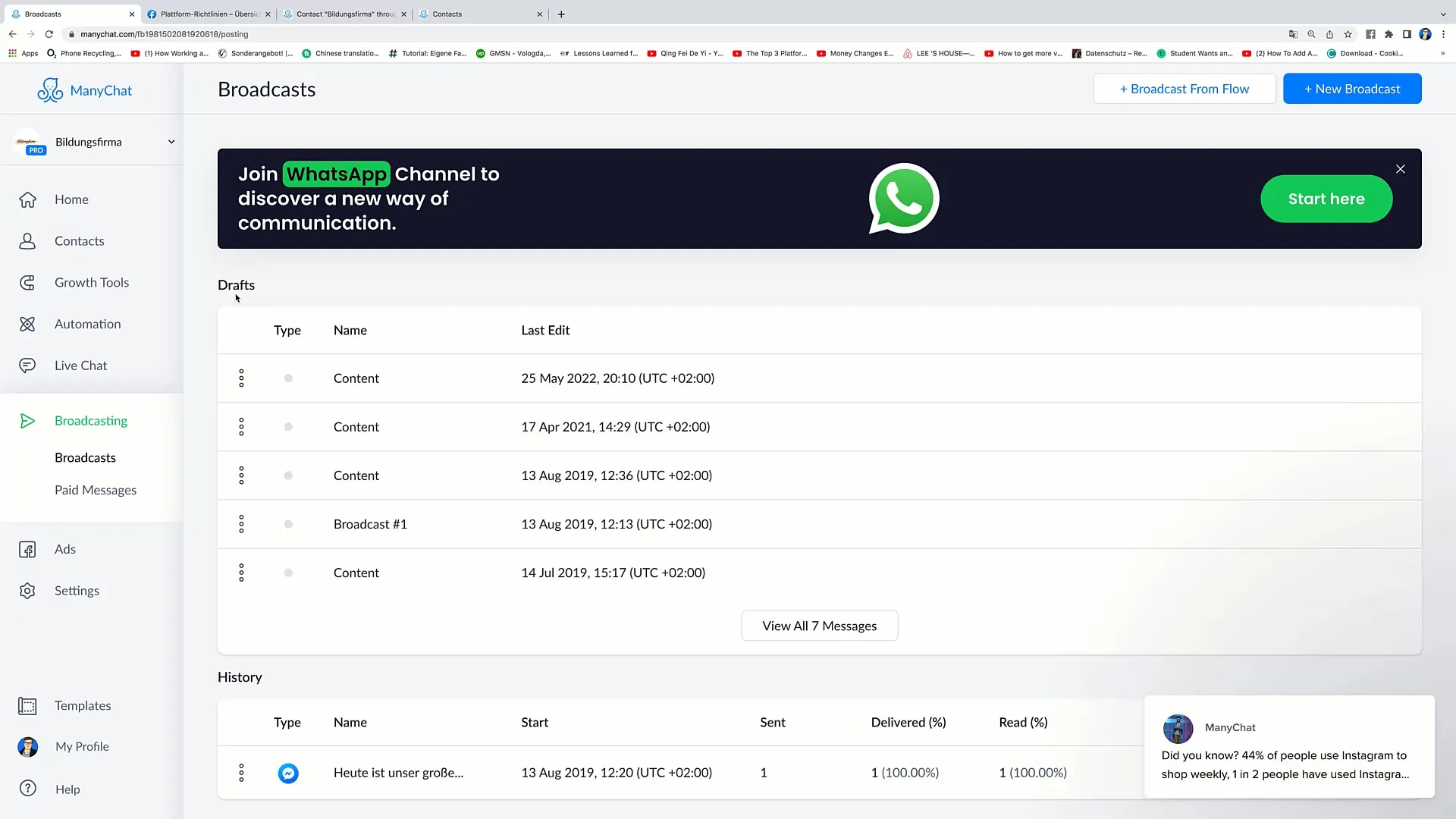Select the Broadcasts menu item
The image size is (1456, 819).
click(85, 457)
